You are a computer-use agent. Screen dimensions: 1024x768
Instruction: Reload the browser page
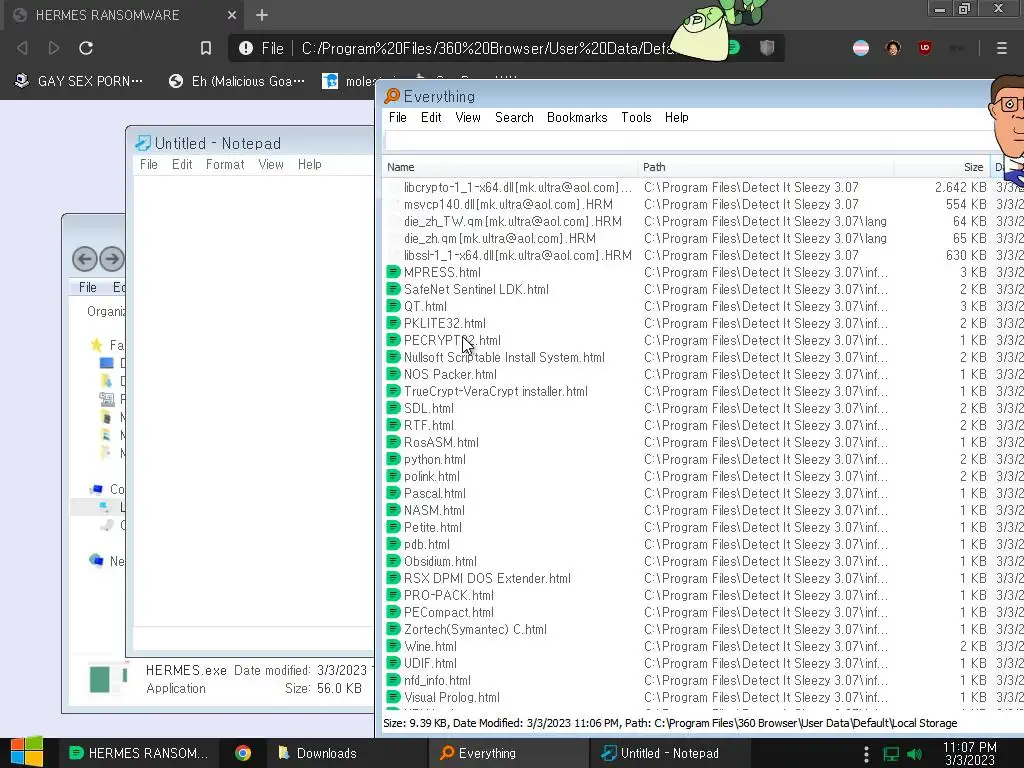[86, 48]
